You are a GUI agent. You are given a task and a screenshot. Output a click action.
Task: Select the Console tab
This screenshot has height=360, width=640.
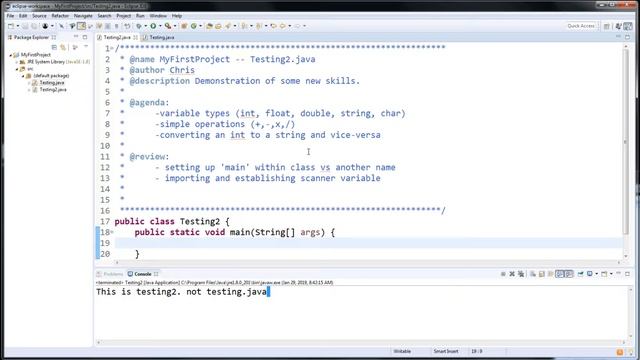pos(142,274)
